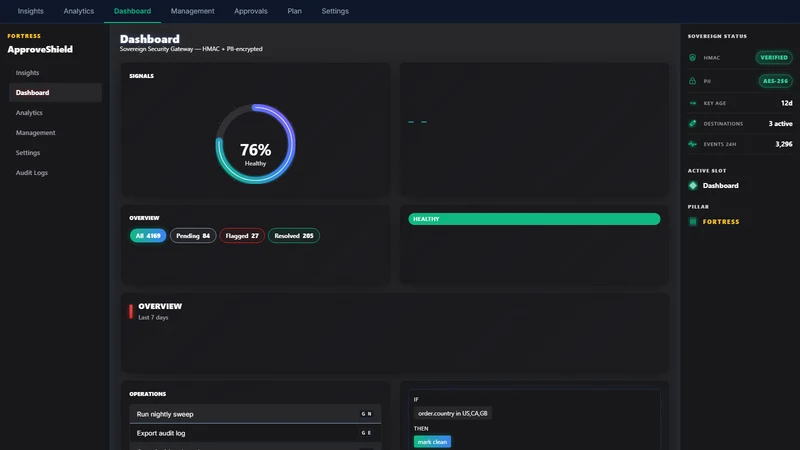Click the AES-256 PII badge
800x450 pixels.
(x=776, y=81)
